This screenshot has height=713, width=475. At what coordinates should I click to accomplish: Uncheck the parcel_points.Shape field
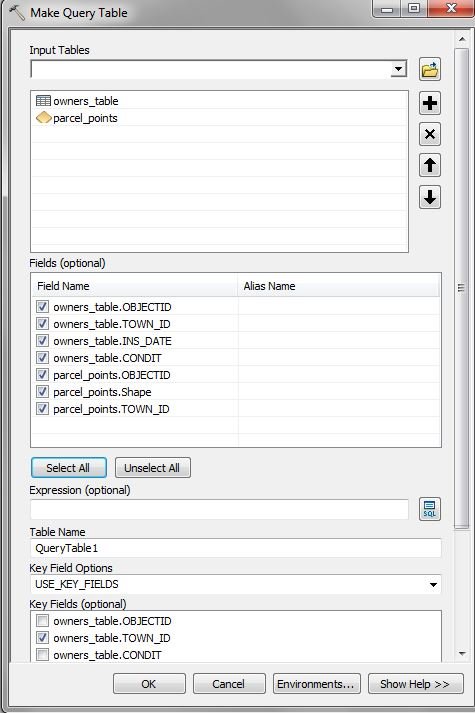[42, 392]
